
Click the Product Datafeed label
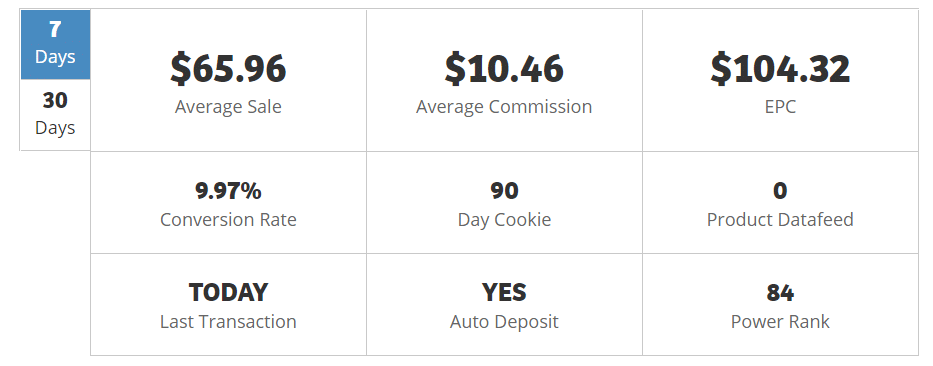click(x=780, y=220)
